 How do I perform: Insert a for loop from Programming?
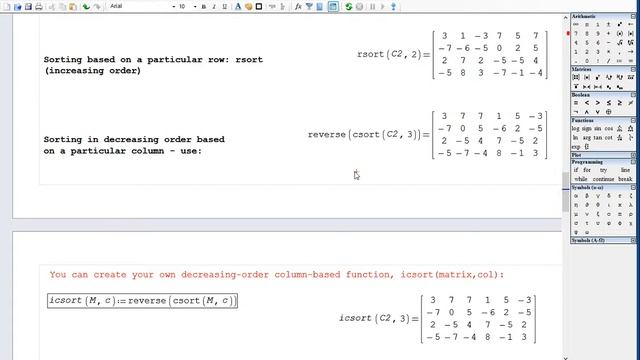(587, 170)
